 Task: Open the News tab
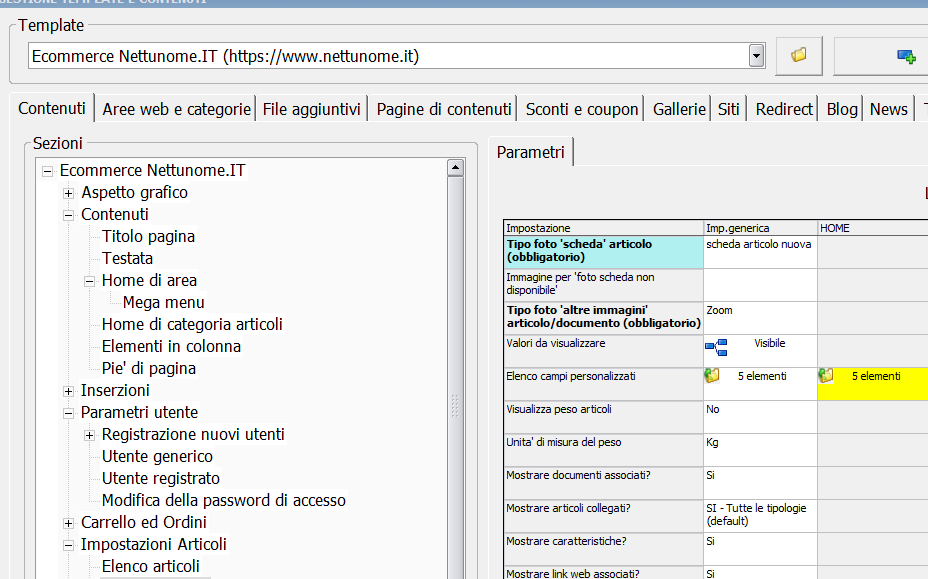[888, 110]
